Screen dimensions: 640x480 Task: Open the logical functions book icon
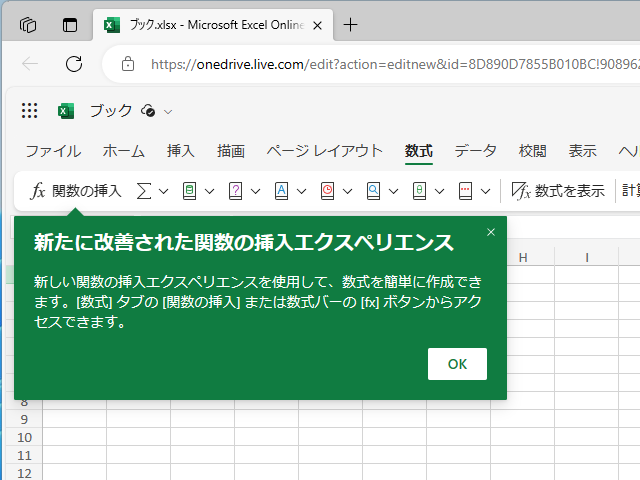235,191
